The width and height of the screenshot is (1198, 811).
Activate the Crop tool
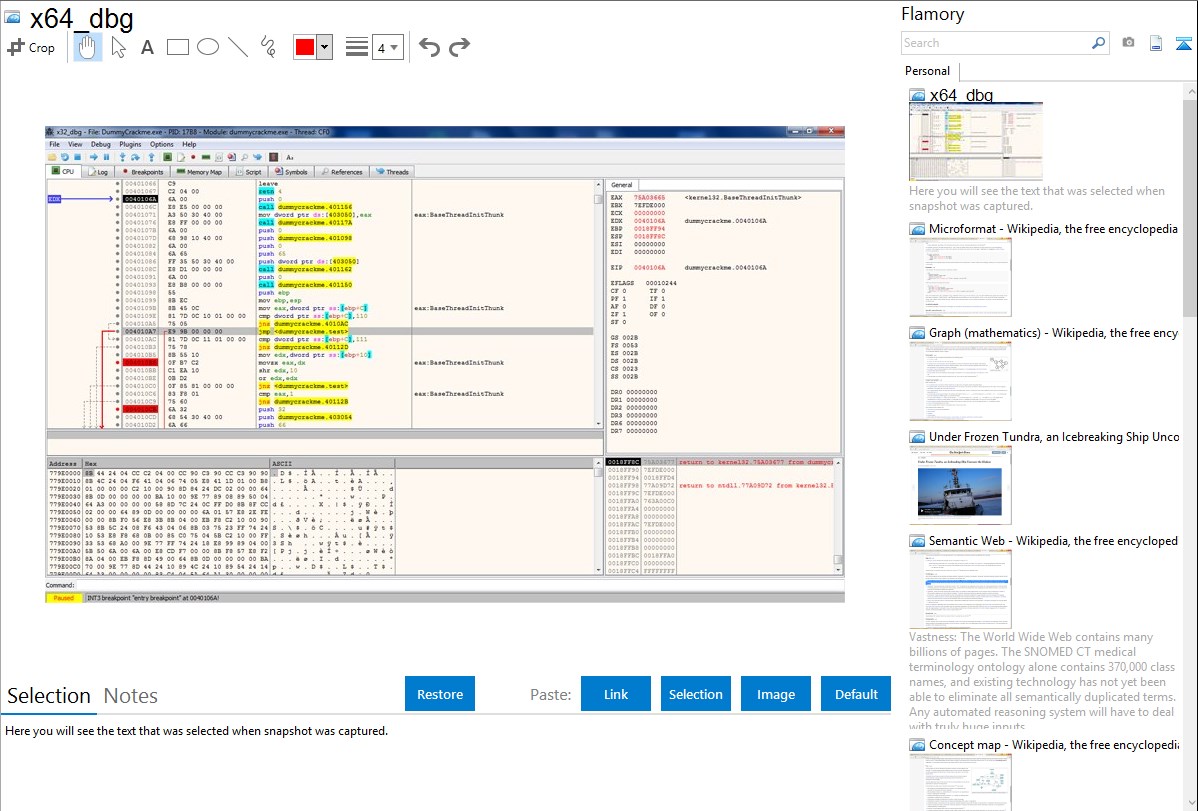pos(31,47)
